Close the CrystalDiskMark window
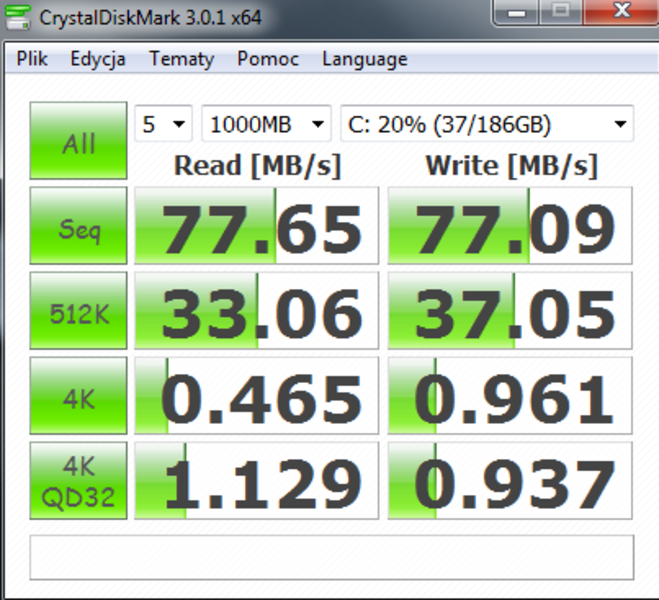The width and height of the screenshot is (659, 600). click(x=622, y=11)
